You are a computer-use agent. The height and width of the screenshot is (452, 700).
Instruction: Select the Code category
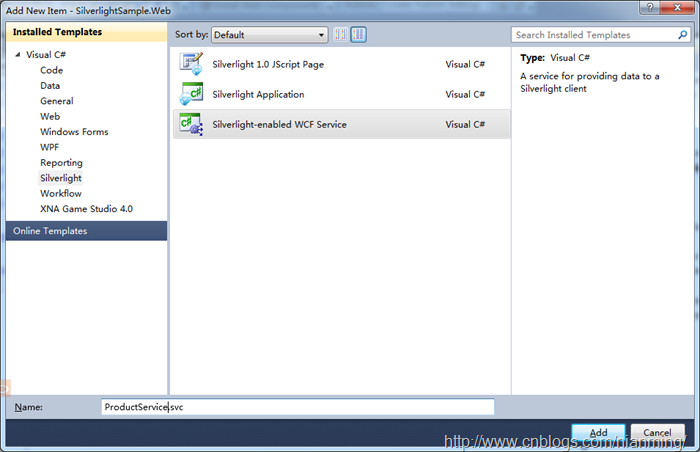coord(51,70)
